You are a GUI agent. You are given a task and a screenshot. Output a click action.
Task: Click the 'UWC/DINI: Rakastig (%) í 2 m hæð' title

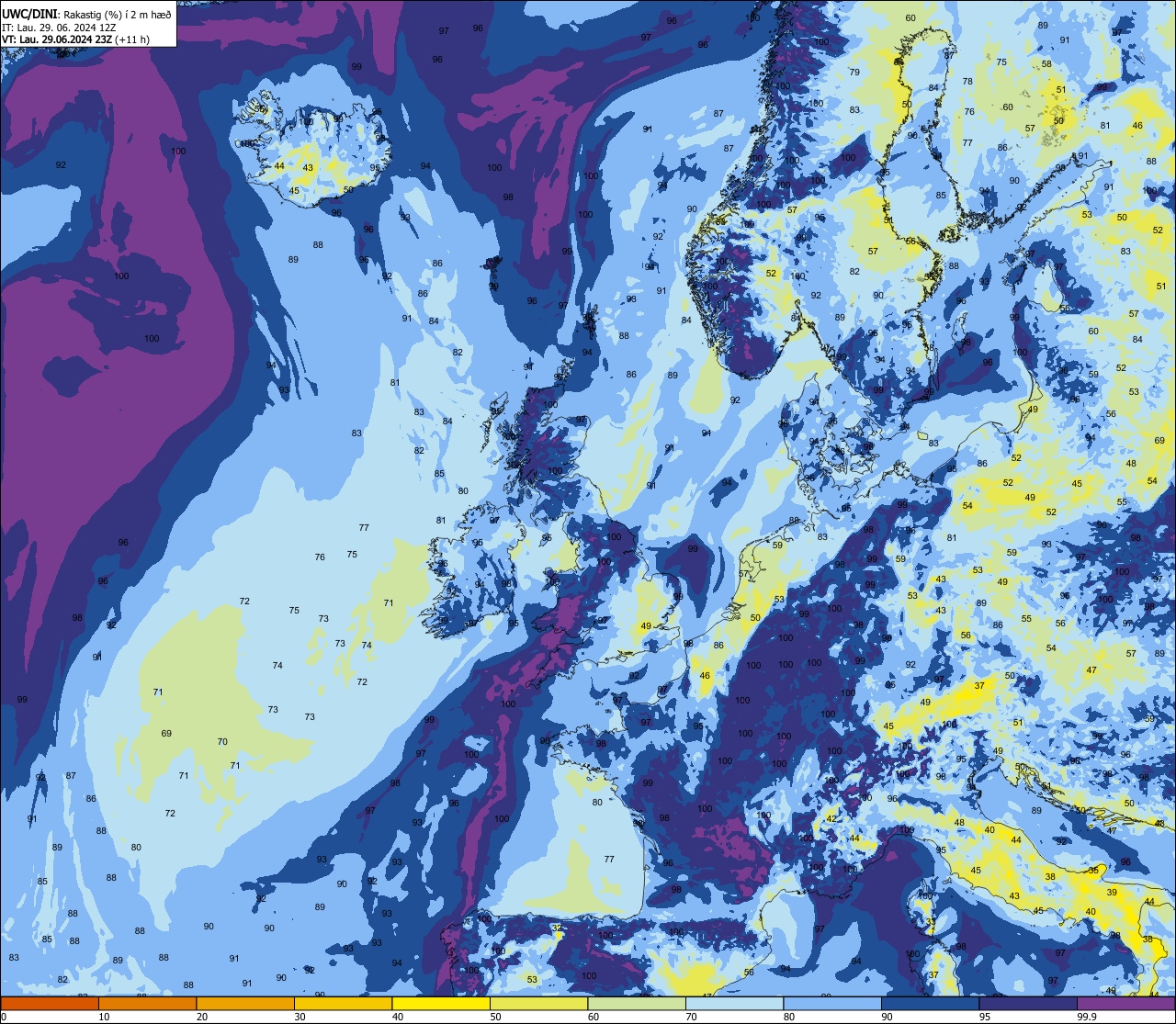(x=87, y=15)
